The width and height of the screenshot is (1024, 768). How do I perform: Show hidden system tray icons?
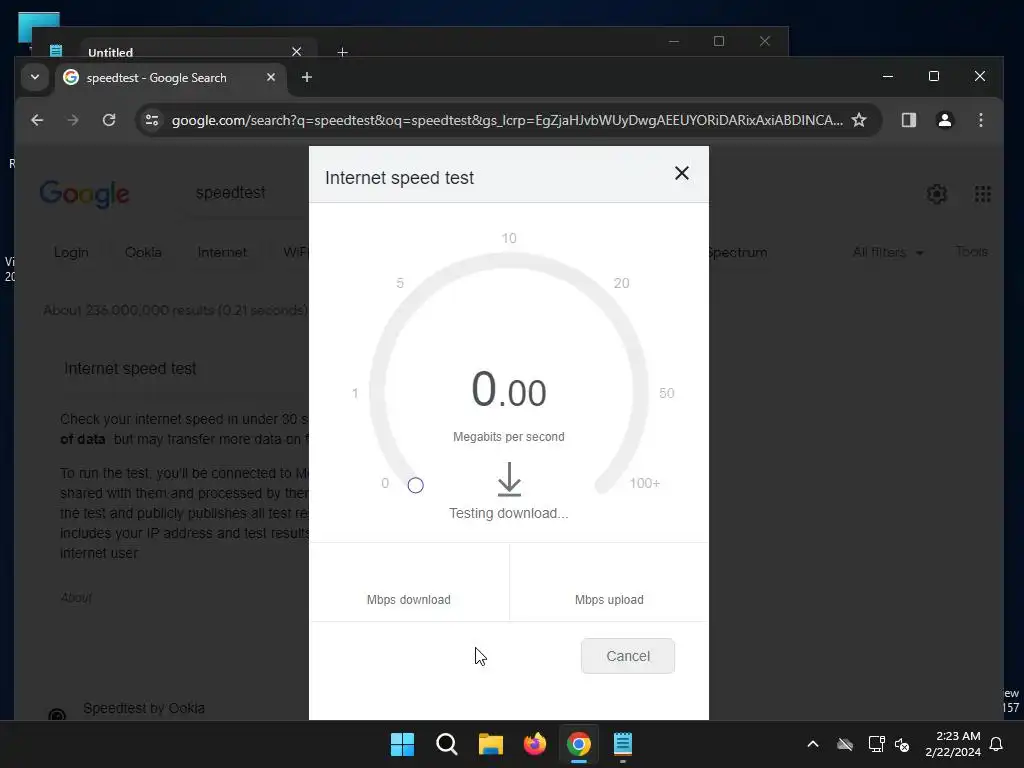tap(813, 744)
